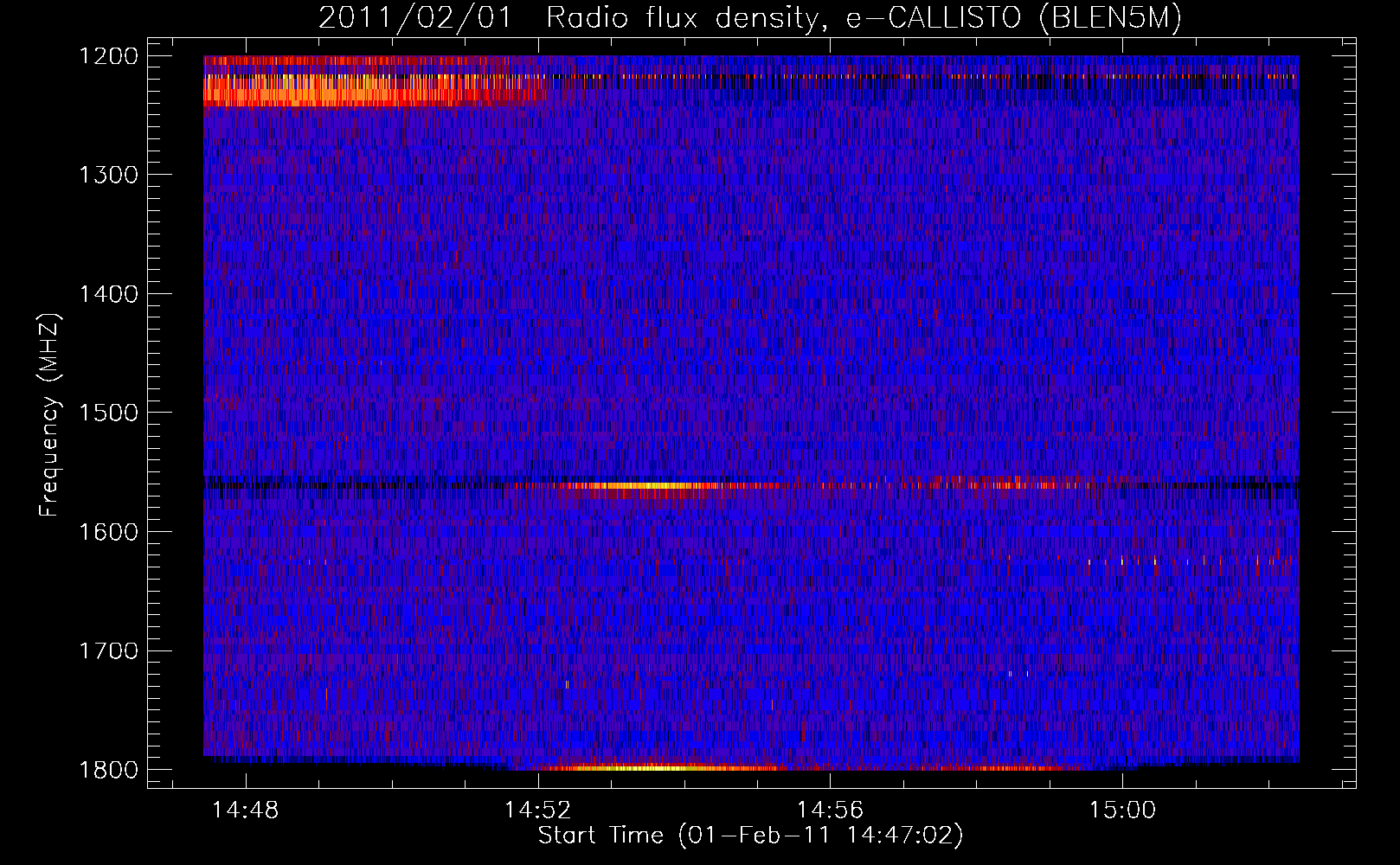Image resolution: width=1400 pixels, height=865 pixels.
Task: Click the 1200 frequency tick label
Action: 108,56
